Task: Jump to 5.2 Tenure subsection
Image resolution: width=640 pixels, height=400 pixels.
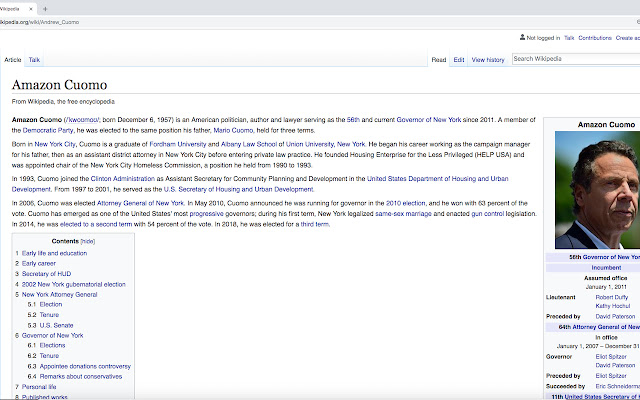Action: [49, 315]
